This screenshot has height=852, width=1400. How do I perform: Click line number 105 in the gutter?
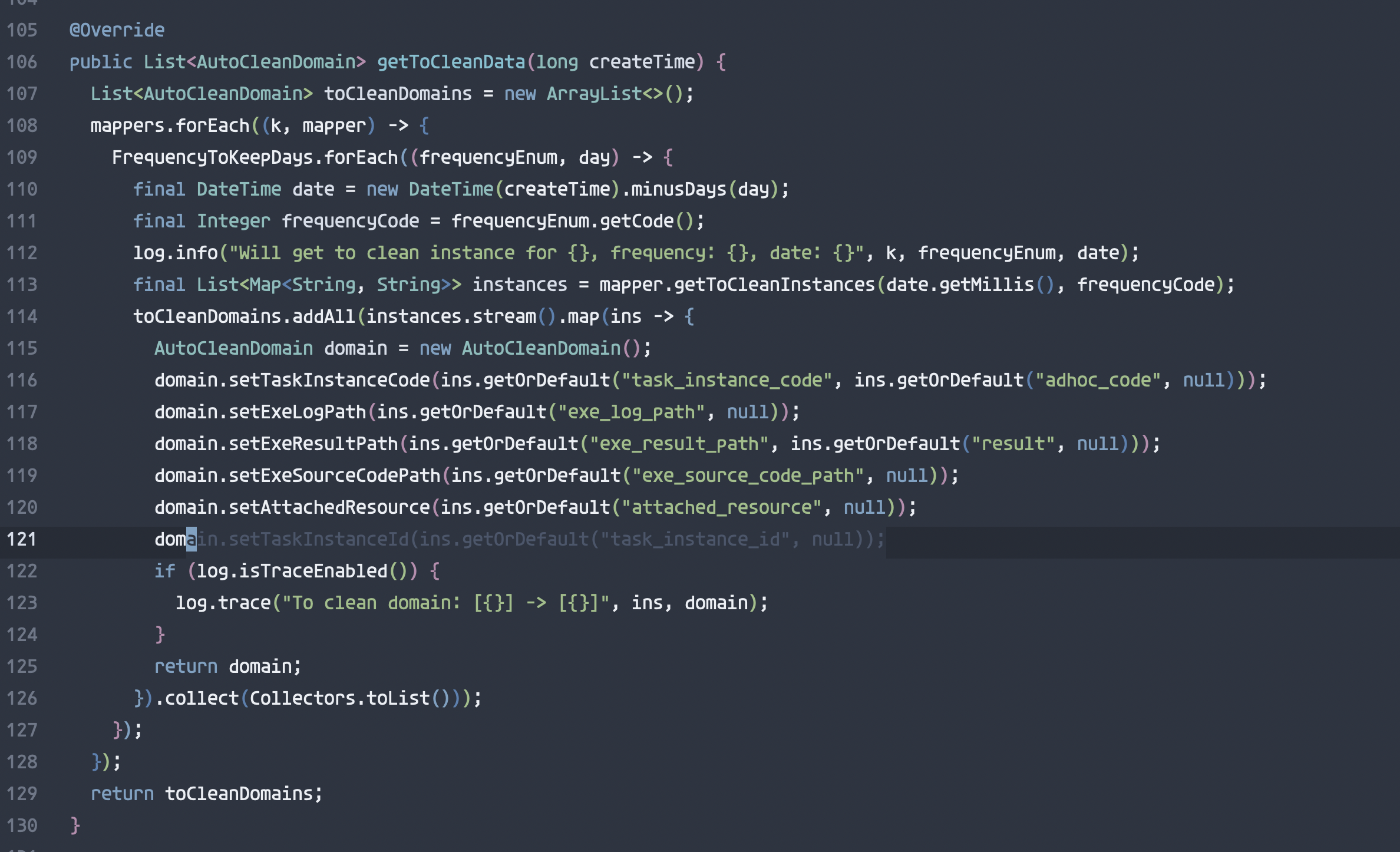click(22, 29)
